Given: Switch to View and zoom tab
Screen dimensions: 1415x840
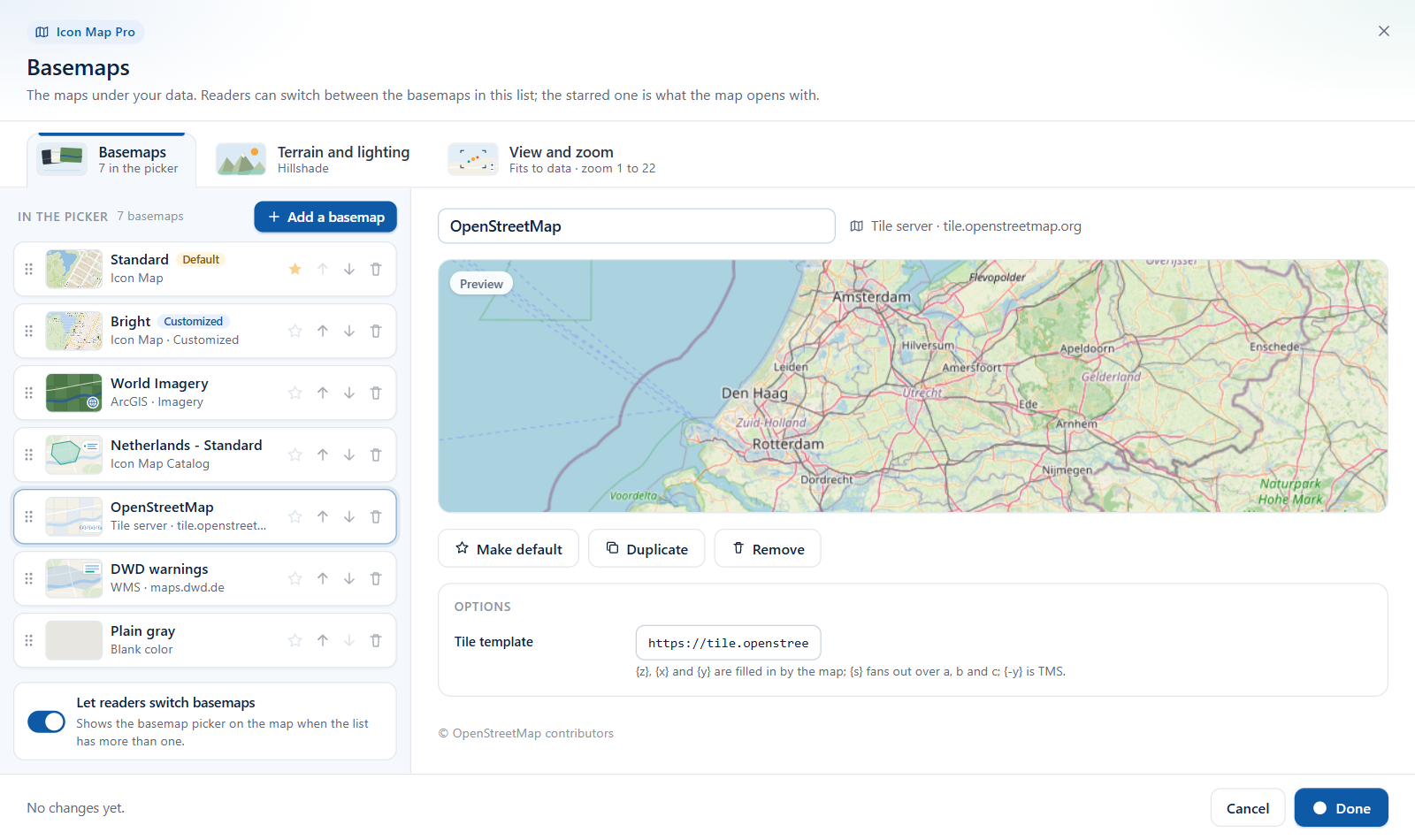Looking at the screenshot, I should click(554, 160).
